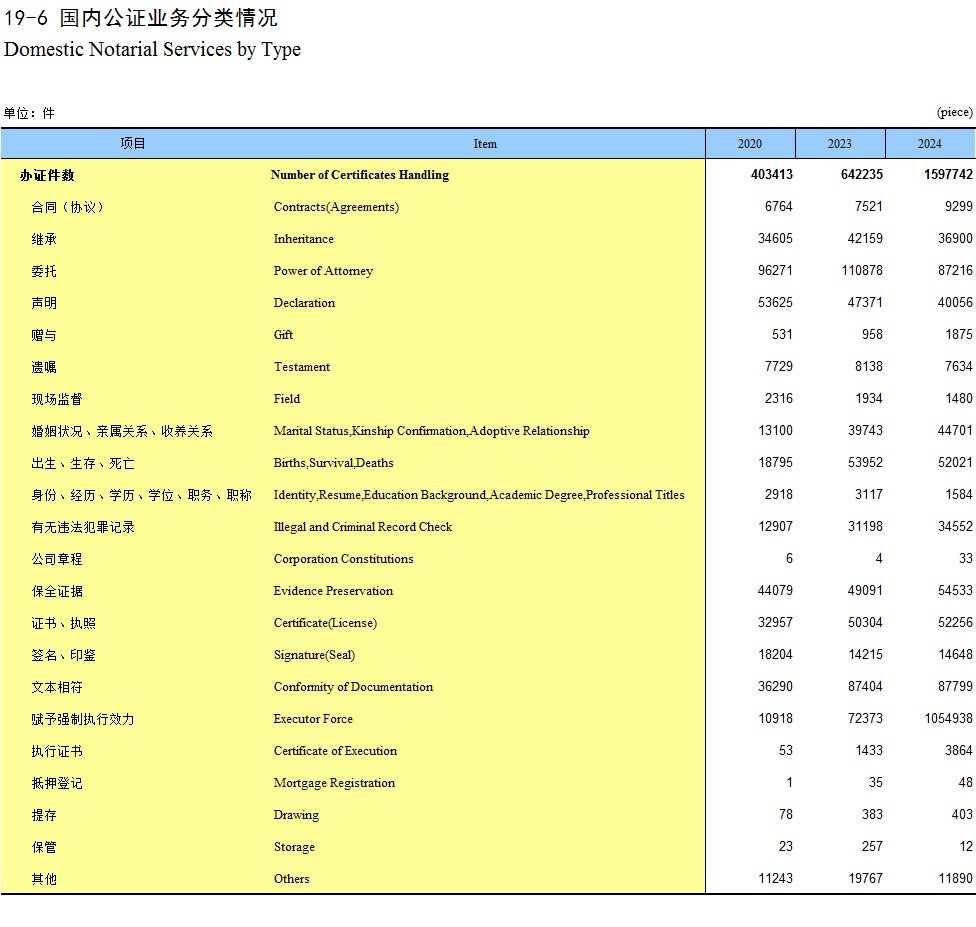The image size is (976, 927).
Task: Click the Gift row 2024 value 1875
Action: pyautogui.click(x=958, y=335)
